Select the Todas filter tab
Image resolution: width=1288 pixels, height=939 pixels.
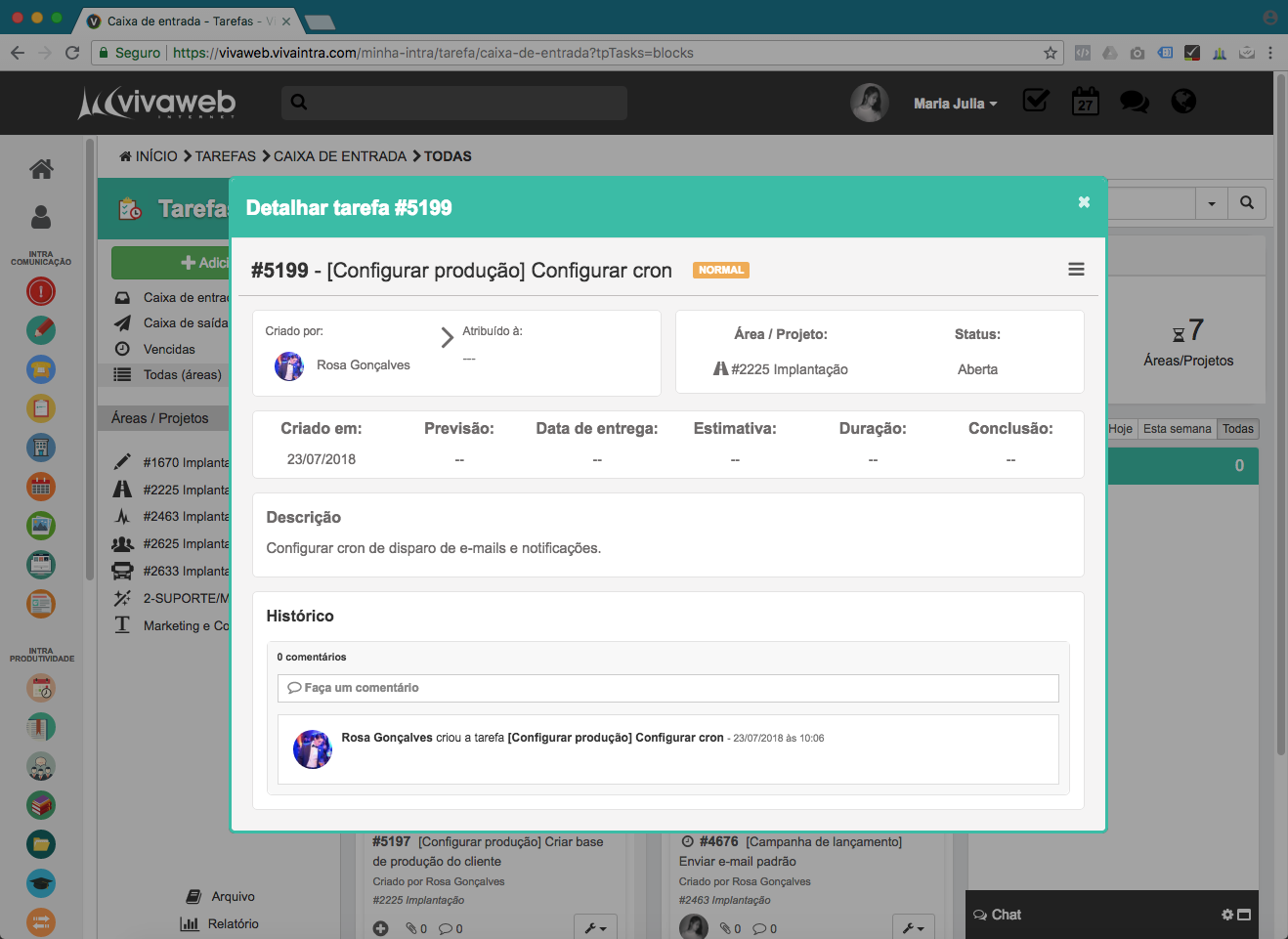1237,429
